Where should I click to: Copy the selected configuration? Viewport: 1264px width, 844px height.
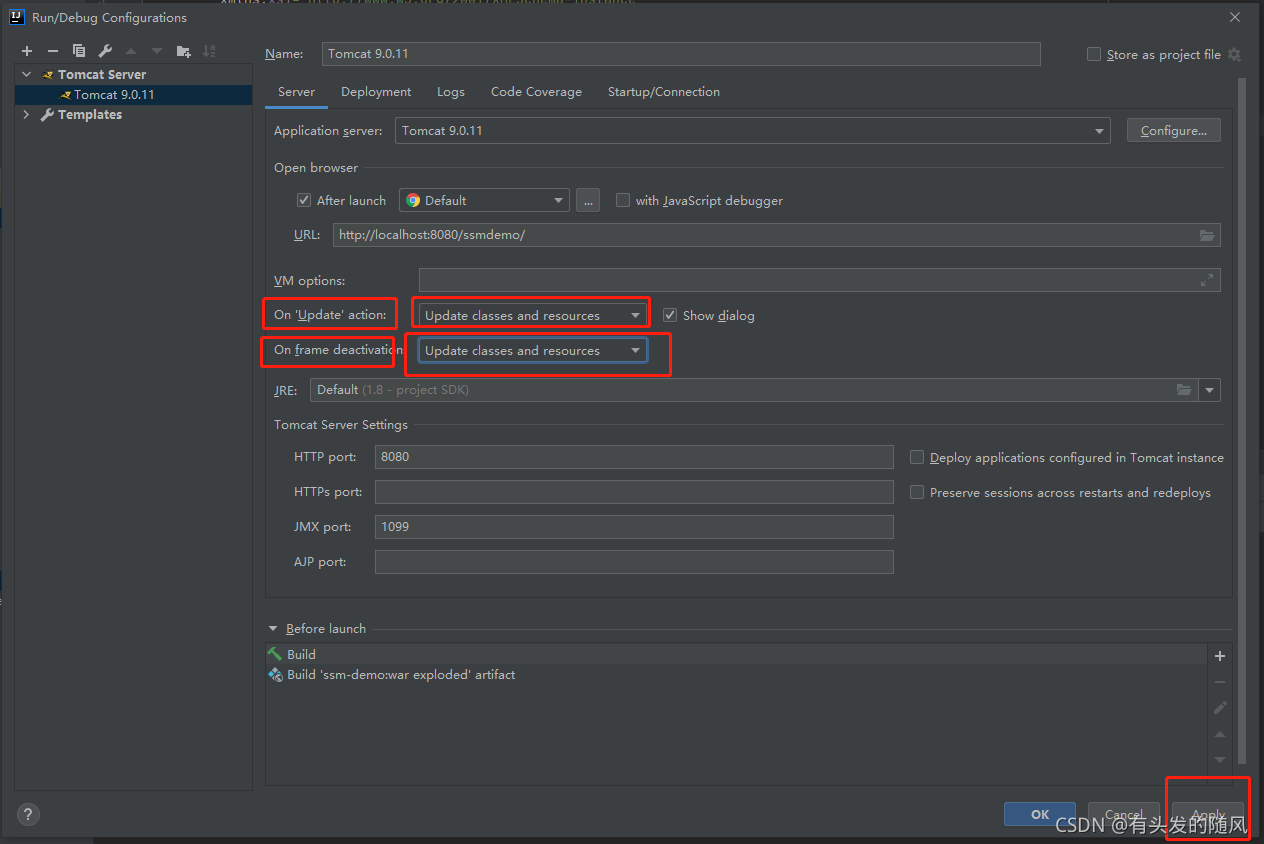coord(79,51)
